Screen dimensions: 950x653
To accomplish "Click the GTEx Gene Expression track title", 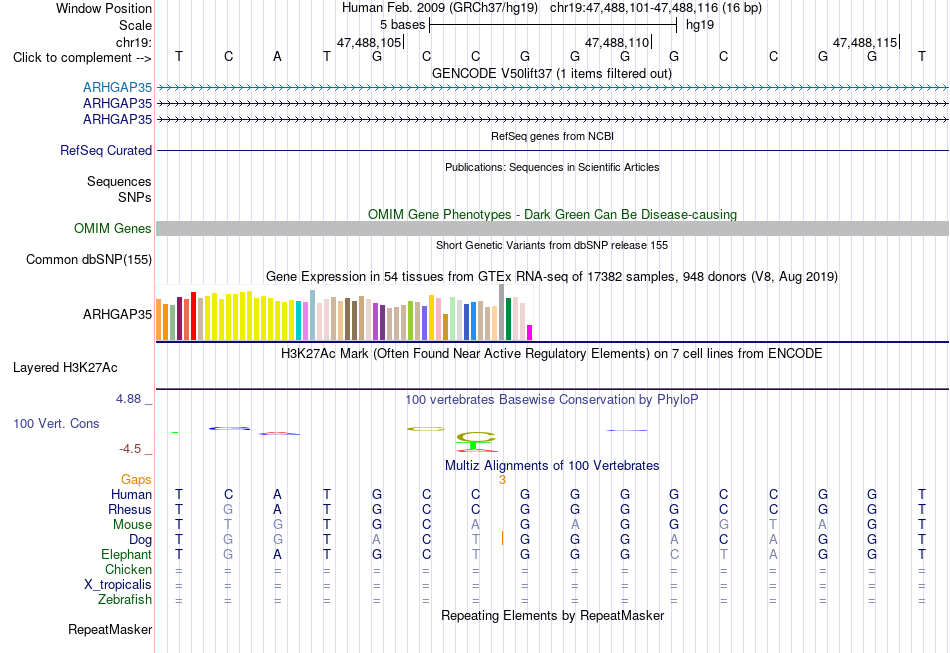I will coord(552,277).
